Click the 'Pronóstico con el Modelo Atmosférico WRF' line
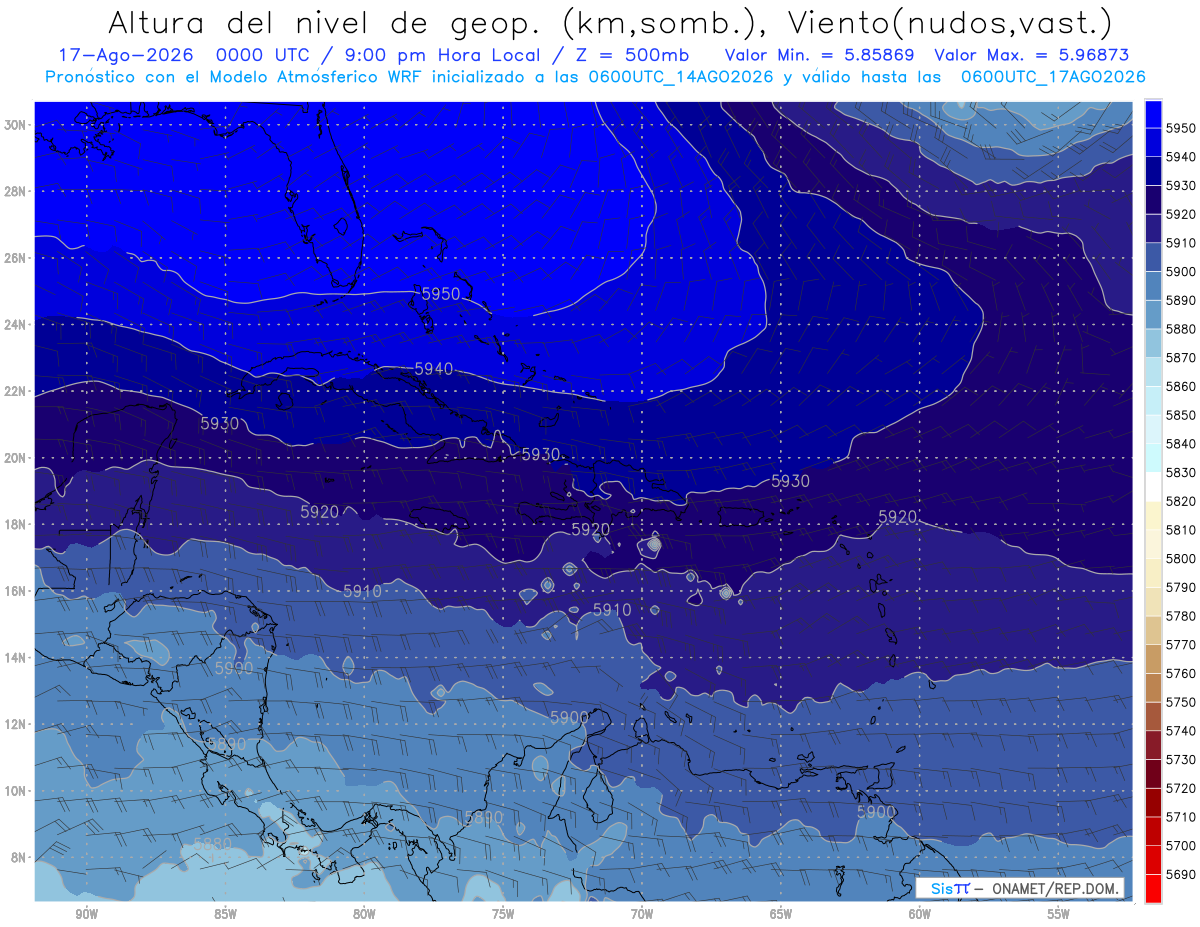This screenshot has width=1200, height=927. click(236, 77)
